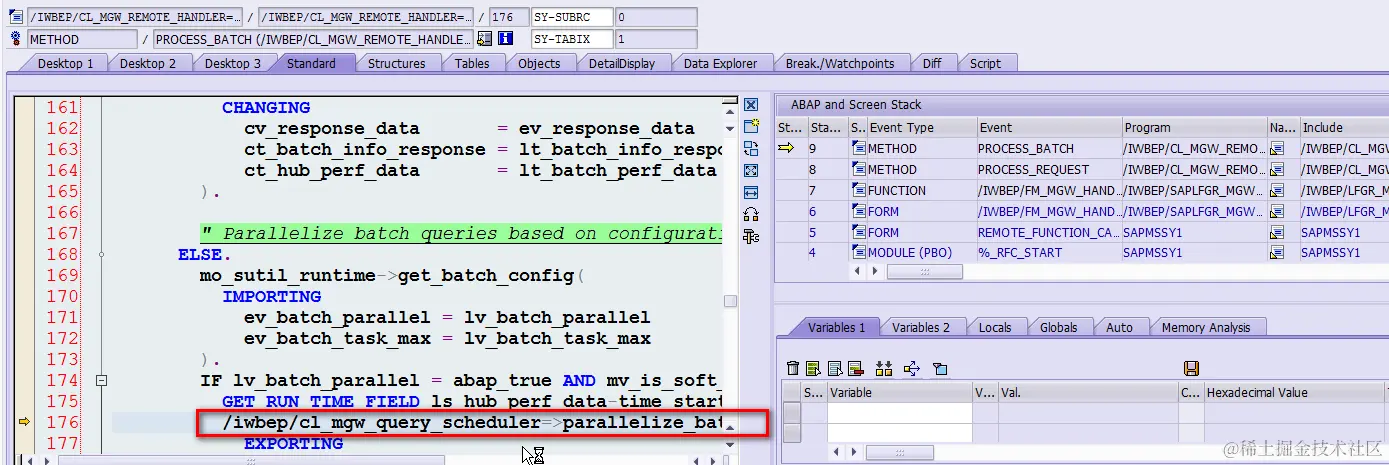Click the Variable column header
This screenshot has height=465, width=1389.
point(899,393)
